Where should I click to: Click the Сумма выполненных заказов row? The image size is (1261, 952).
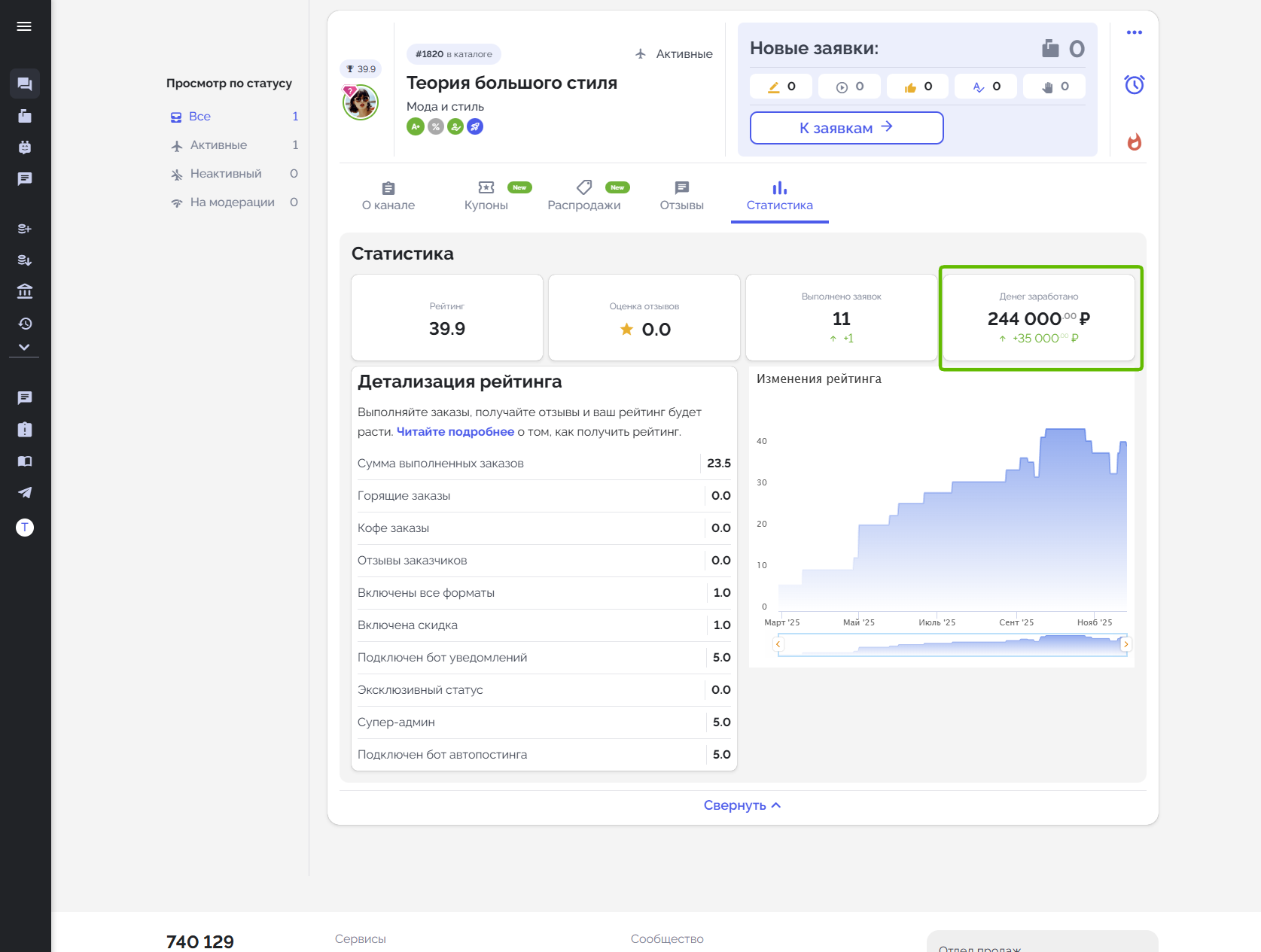point(544,464)
